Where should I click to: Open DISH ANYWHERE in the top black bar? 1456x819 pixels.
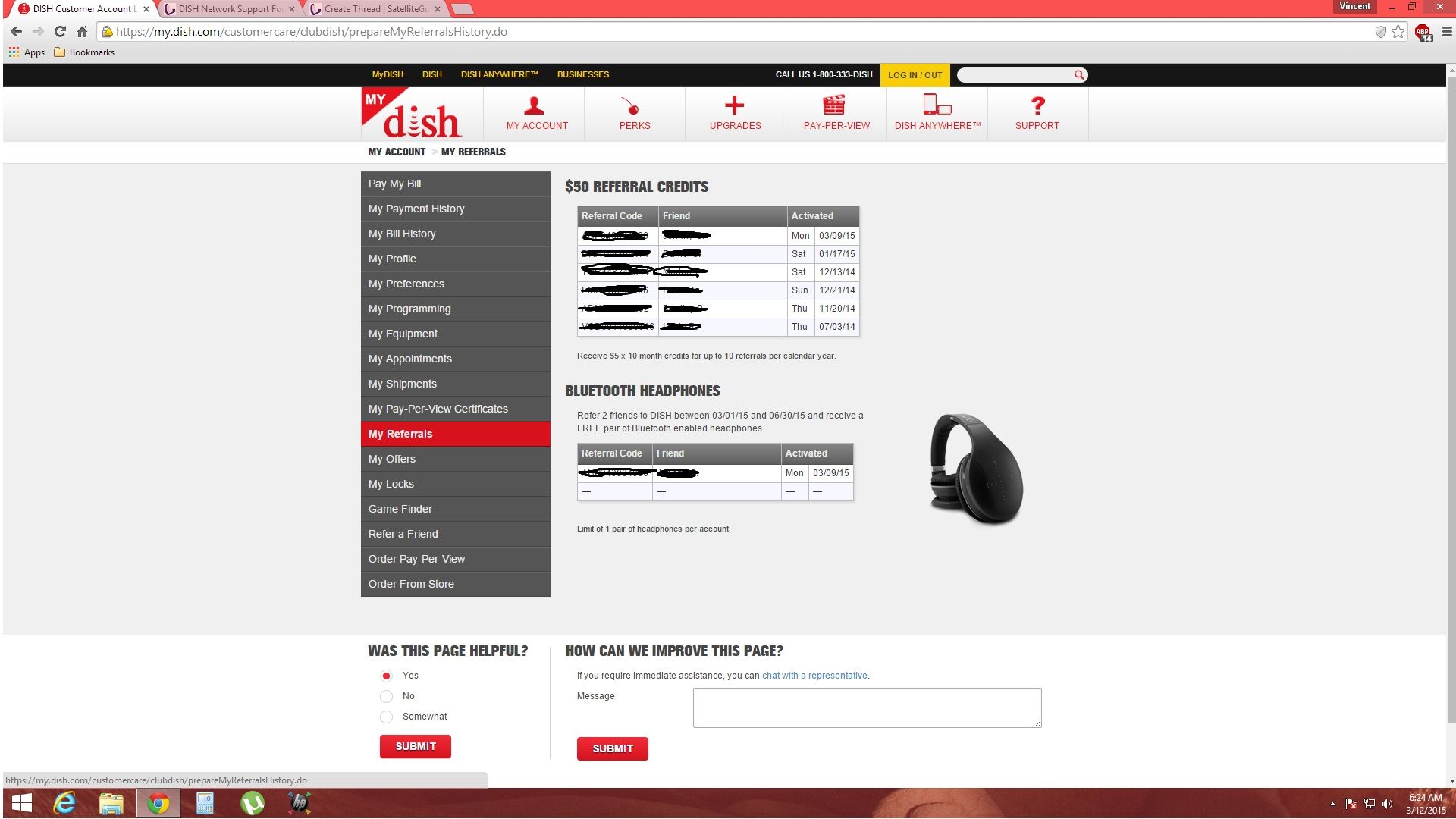pos(499,74)
